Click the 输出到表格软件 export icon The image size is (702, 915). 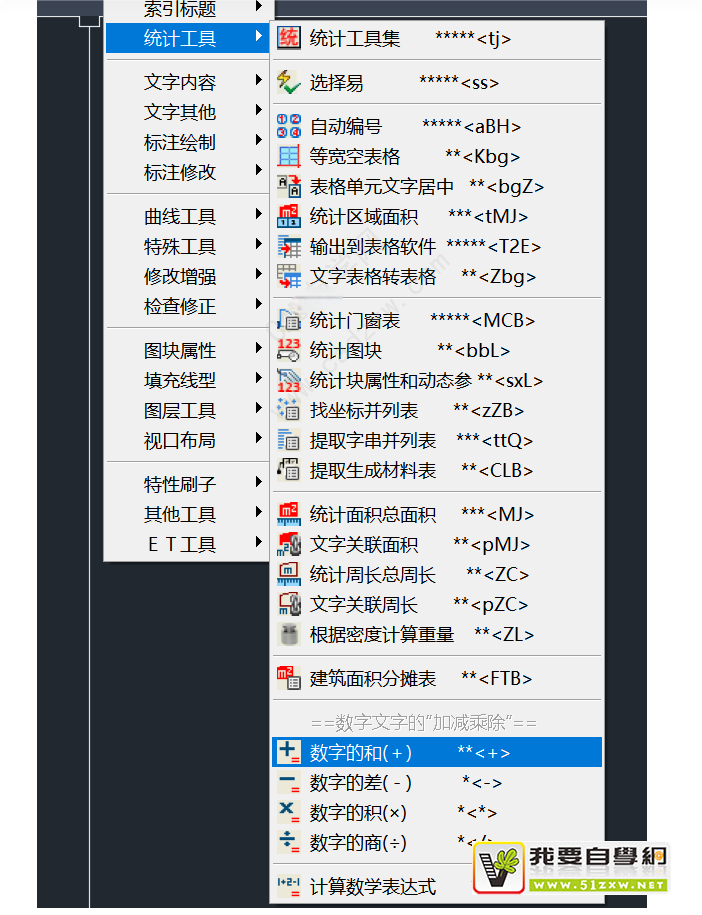click(288, 246)
